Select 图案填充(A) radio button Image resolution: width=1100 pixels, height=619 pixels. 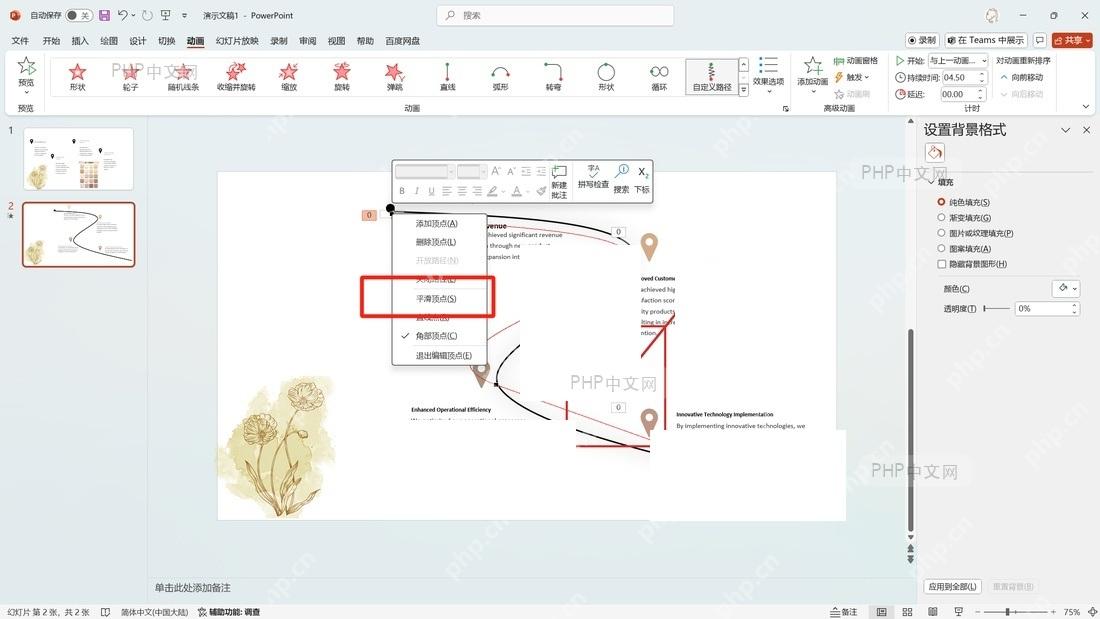[941, 248]
